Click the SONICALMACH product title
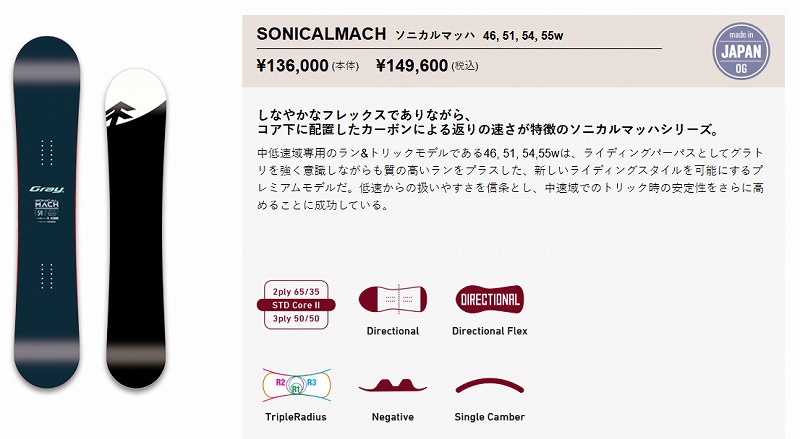The image size is (800, 439). click(321, 34)
